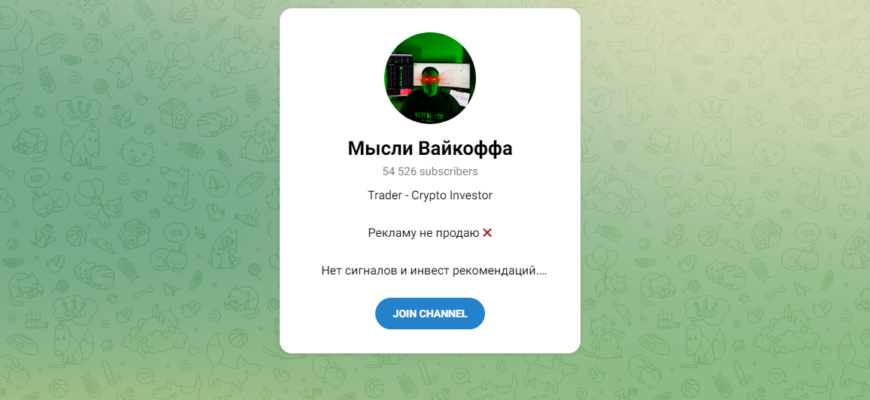The height and width of the screenshot is (400, 870).
Task: Select the 54 526 subscribers count text
Action: (x=430, y=171)
